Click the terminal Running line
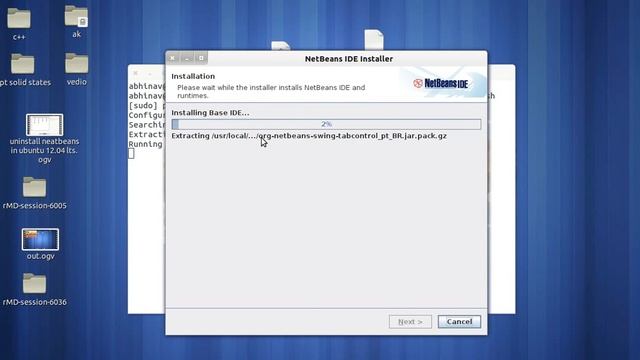640x360 pixels. click(x=146, y=144)
